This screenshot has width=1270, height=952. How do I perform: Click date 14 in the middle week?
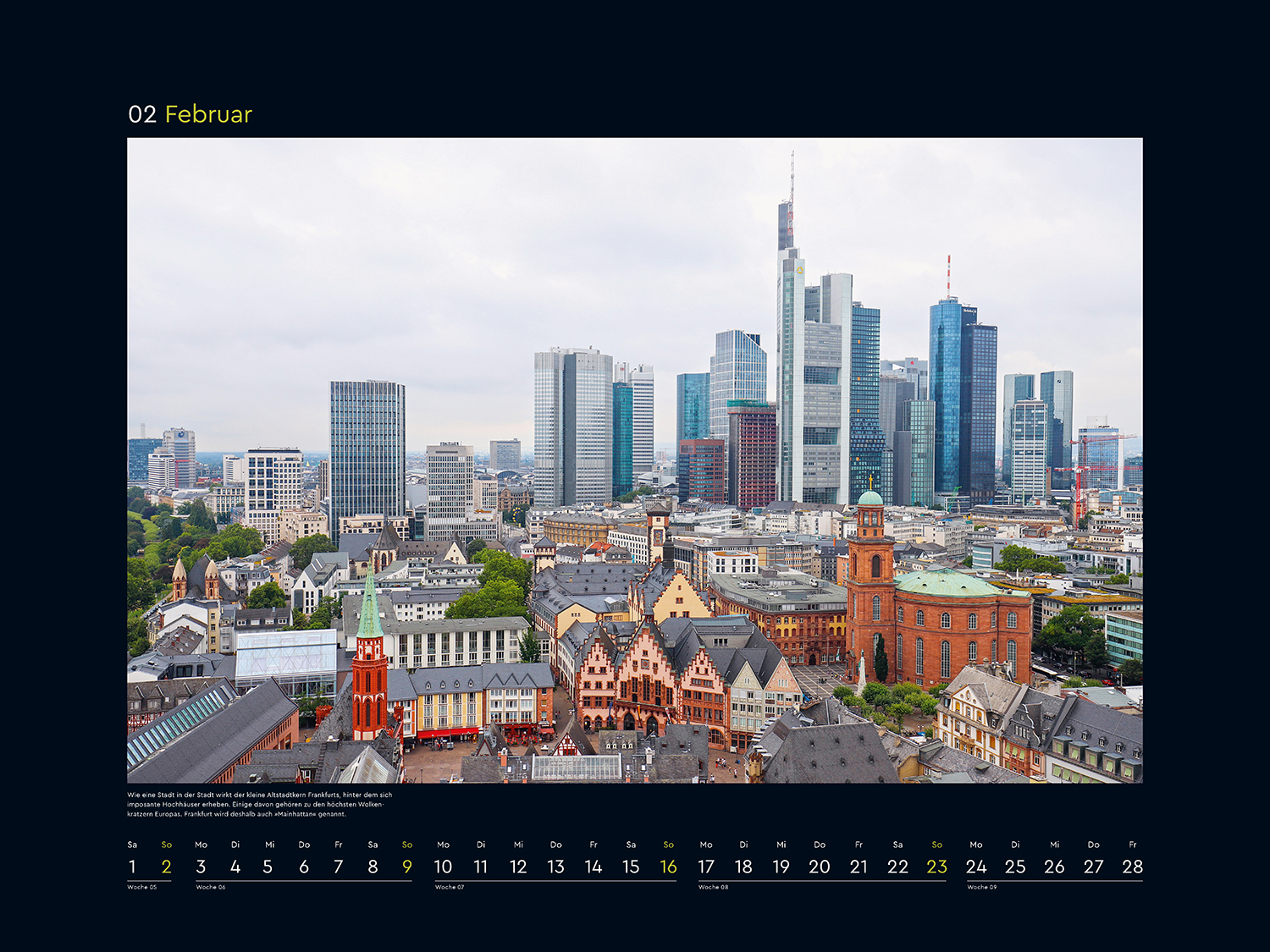tap(593, 867)
